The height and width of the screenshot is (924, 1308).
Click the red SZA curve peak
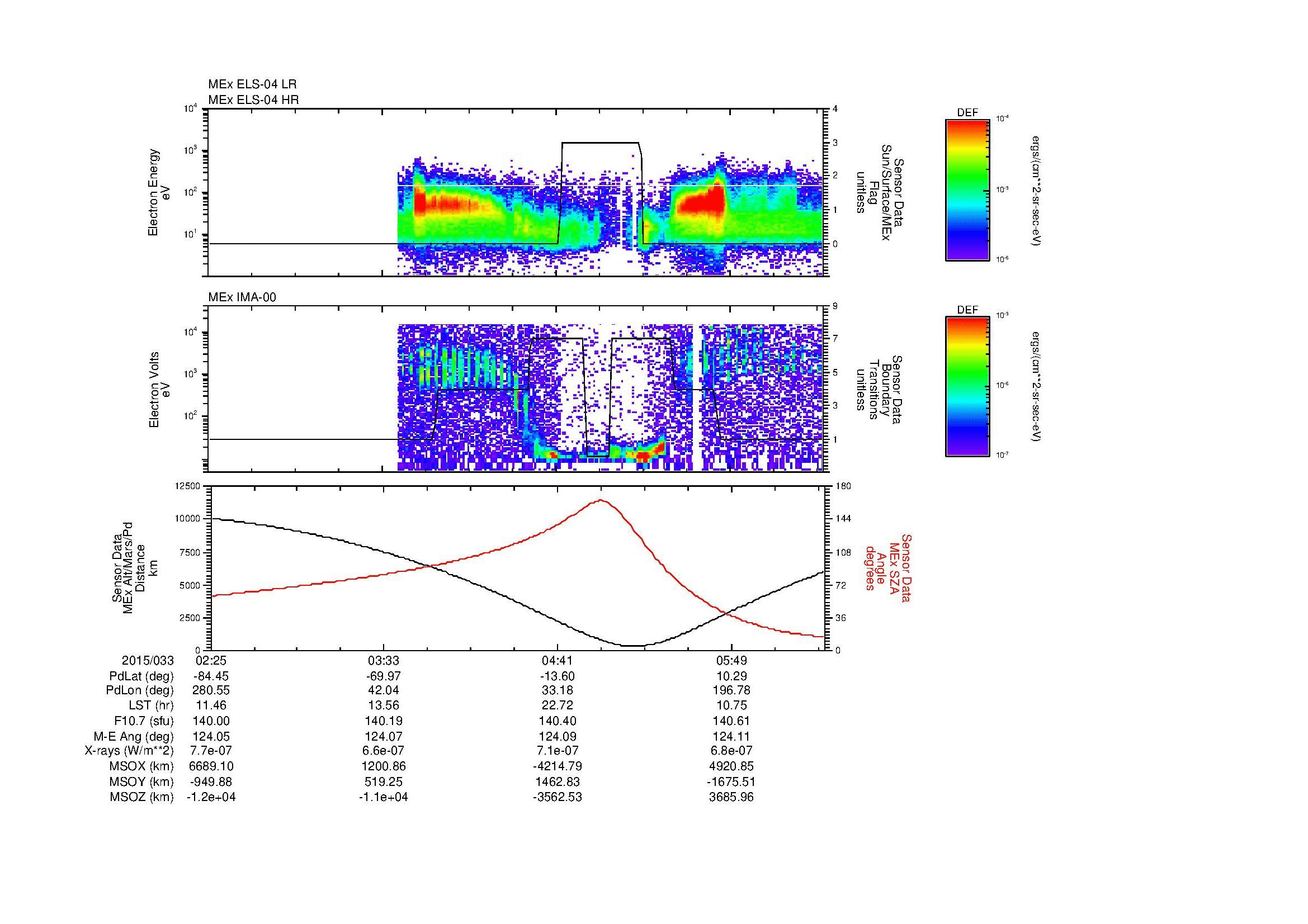coord(601,500)
